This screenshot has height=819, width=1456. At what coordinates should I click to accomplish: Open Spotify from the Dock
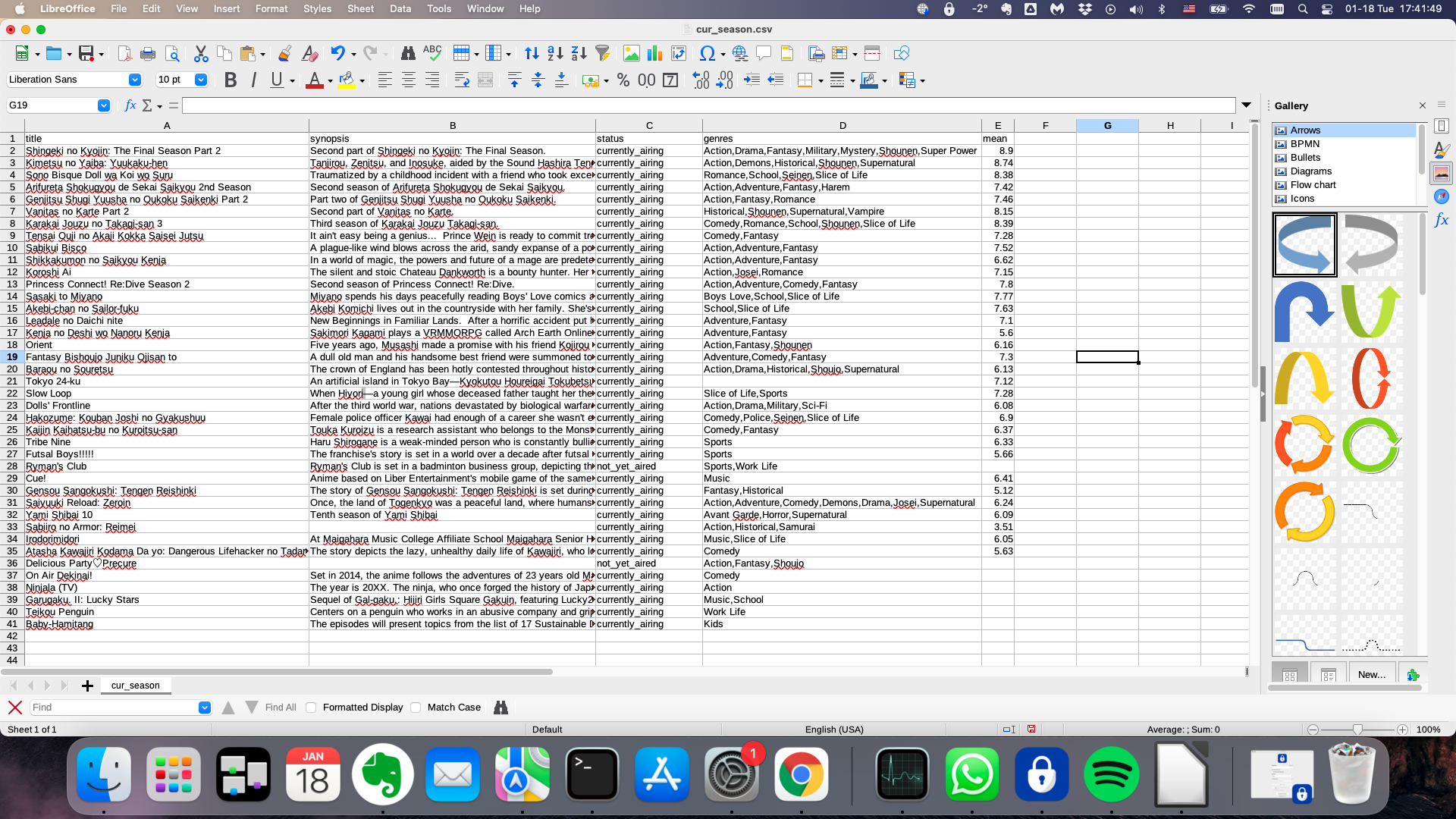pyautogui.click(x=1111, y=774)
